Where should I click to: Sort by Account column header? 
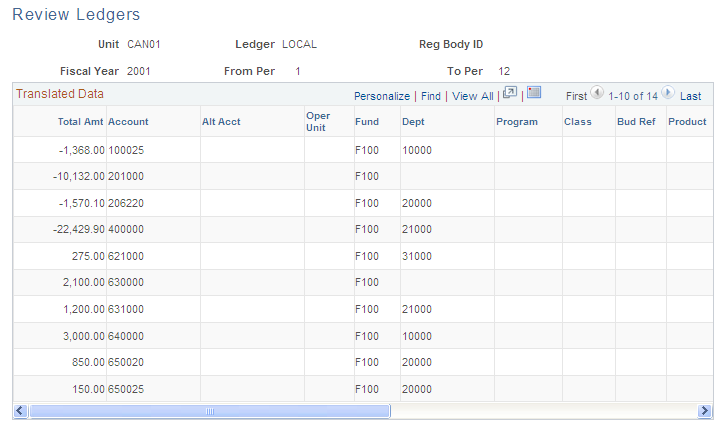128,122
